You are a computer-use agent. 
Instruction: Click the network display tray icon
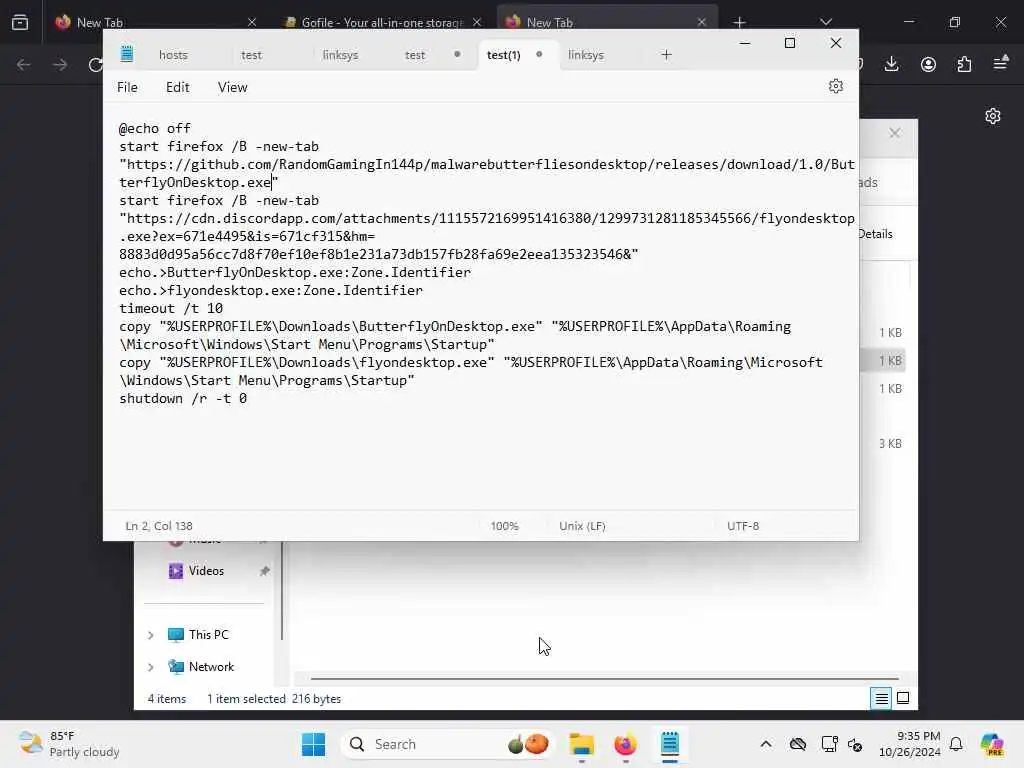(x=829, y=744)
